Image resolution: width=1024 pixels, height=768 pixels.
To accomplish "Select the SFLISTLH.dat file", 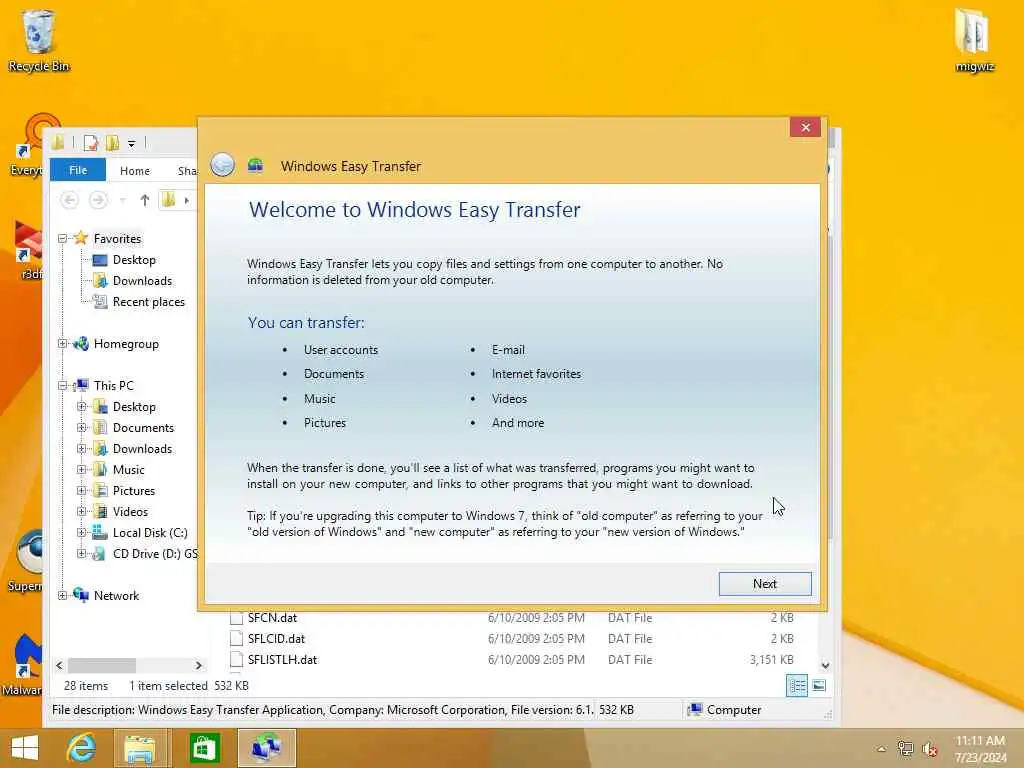I will [x=281, y=660].
